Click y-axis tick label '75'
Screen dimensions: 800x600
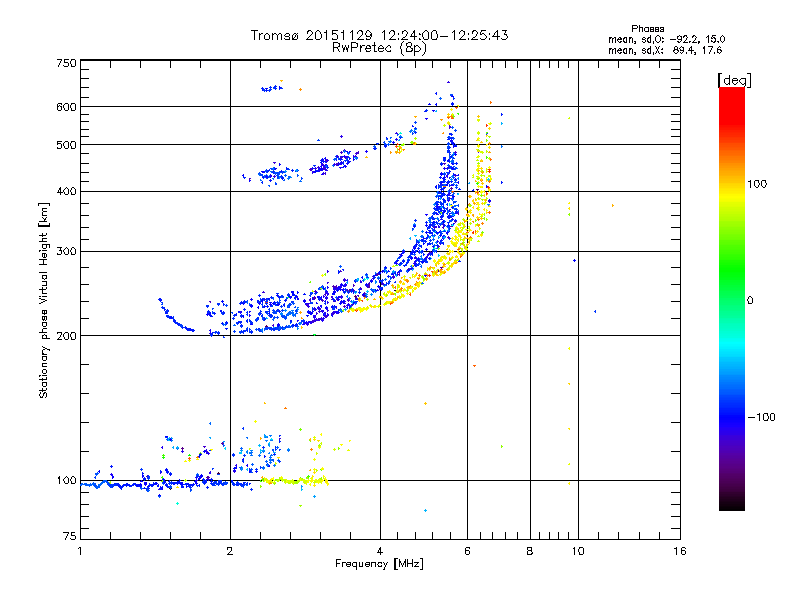[70, 536]
